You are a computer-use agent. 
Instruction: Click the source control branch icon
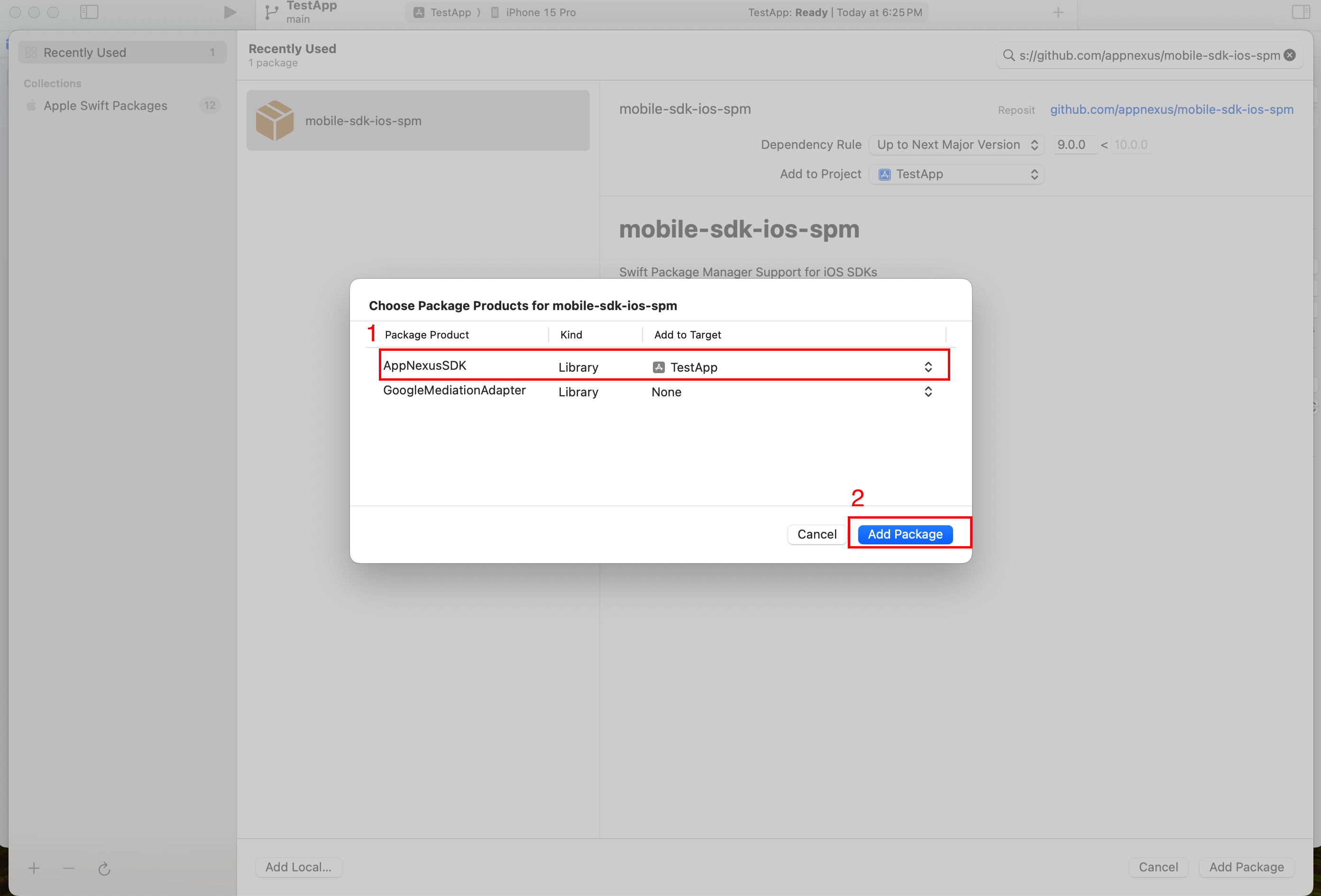click(272, 12)
